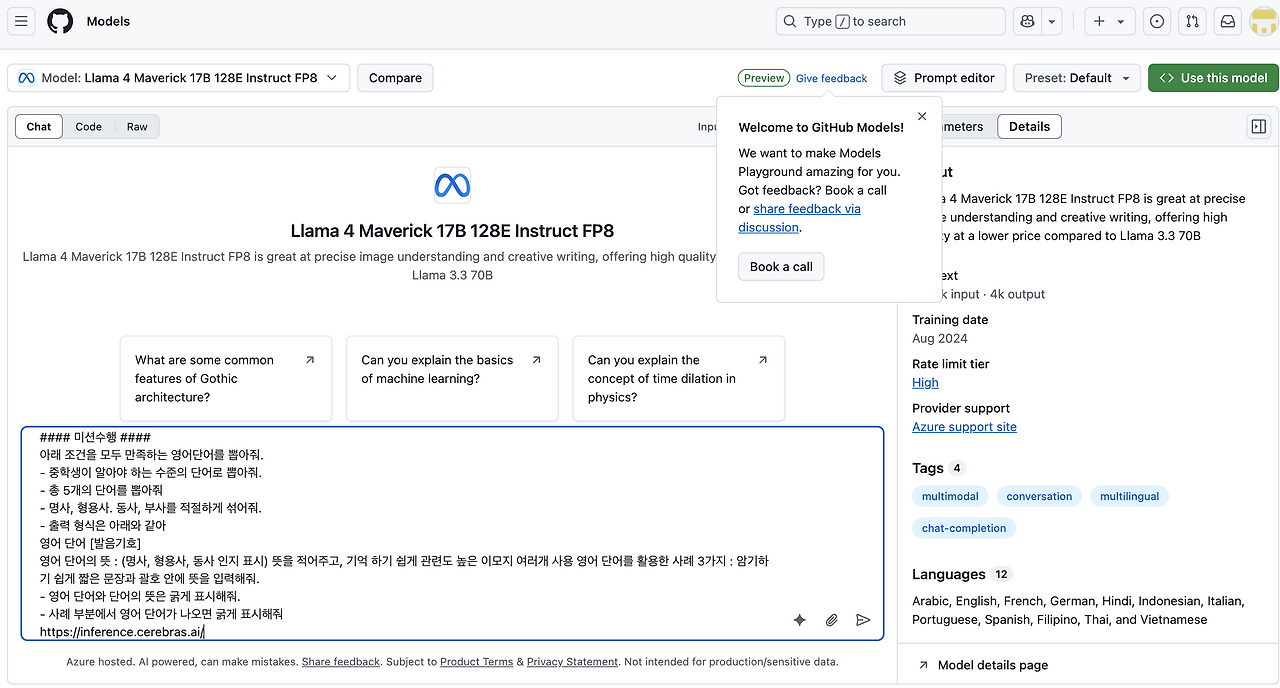This screenshot has height=688, width=1280.
Task: Close the Welcome to GitHub Models popup
Action: click(x=922, y=116)
